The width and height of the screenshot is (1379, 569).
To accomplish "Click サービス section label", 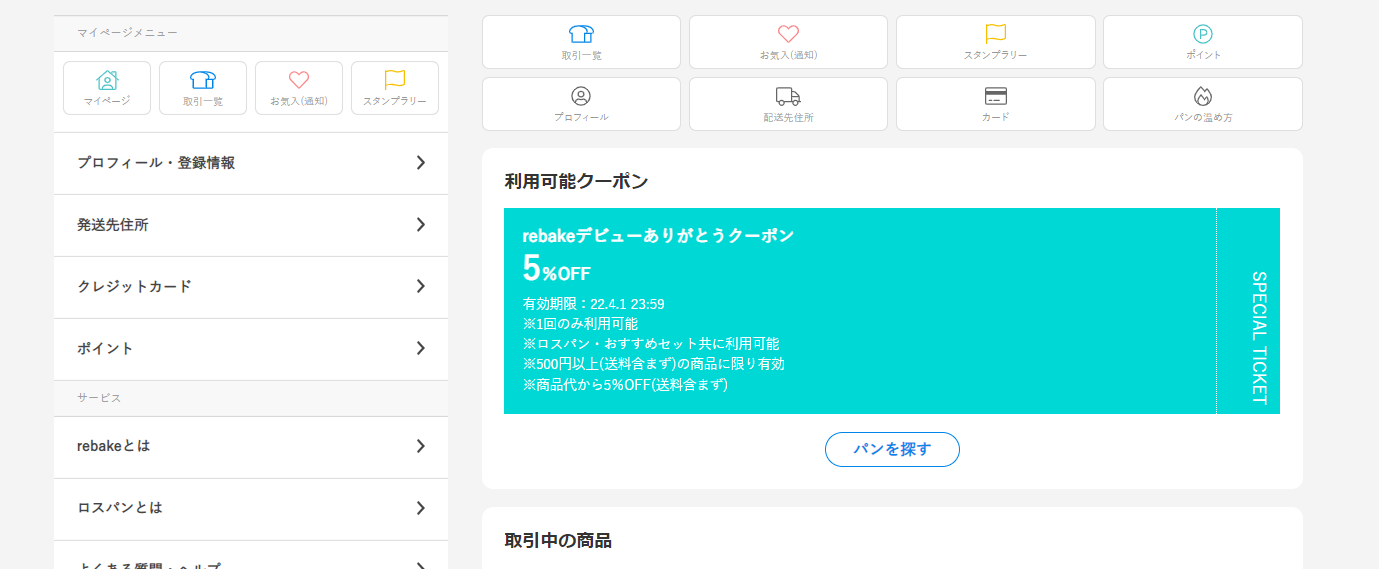I will [x=99, y=398].
